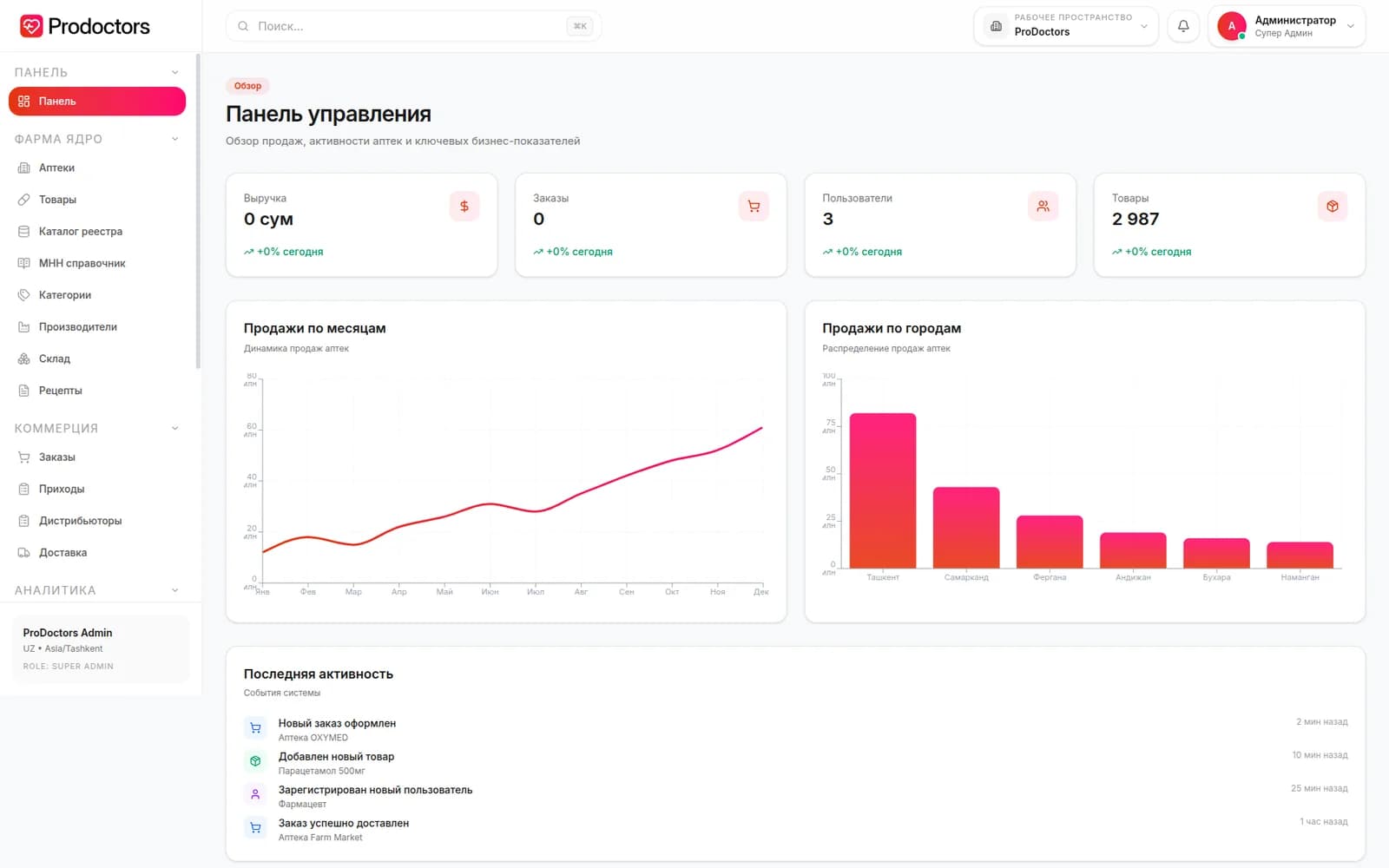
Task: Click cart icon beside Новый заказ оформлен
Action: (255, 728)
